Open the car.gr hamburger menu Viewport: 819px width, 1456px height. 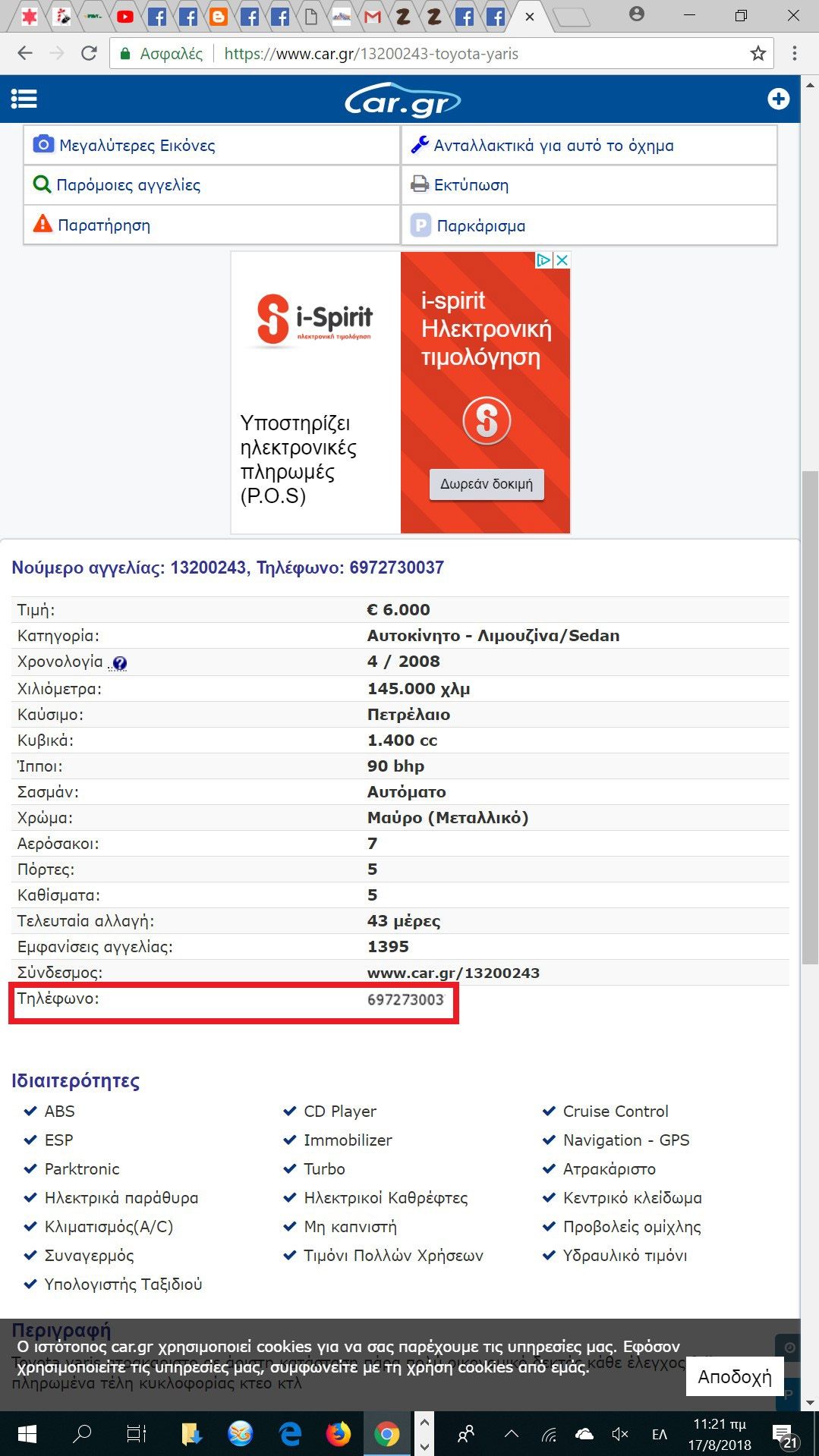(24, 99)
